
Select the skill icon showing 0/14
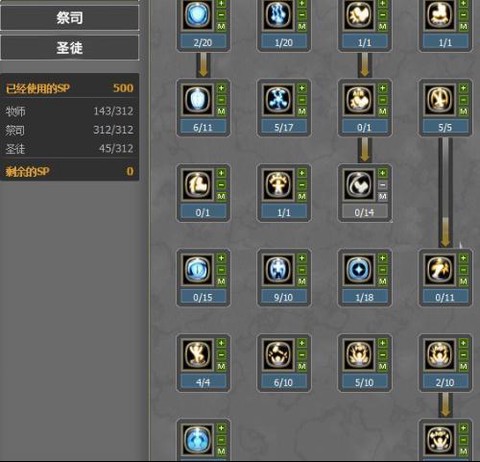pyautogui.click(x=359, y=184)
